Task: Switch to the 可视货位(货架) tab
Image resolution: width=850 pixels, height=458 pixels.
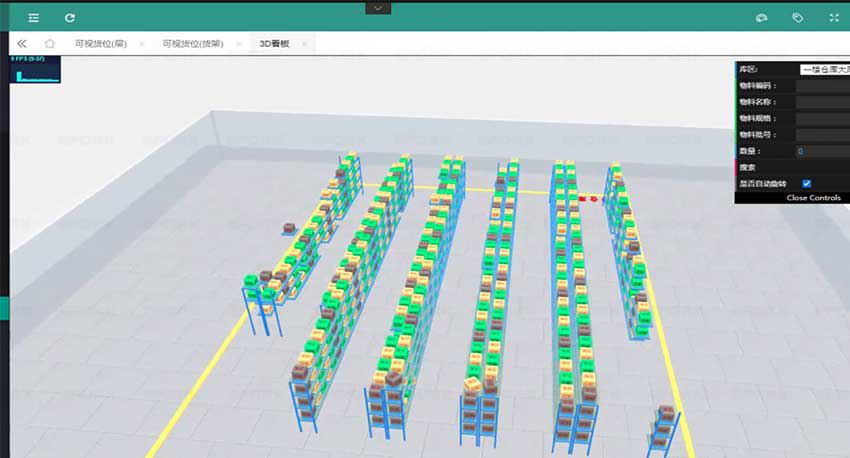Action: coord(192,44)
